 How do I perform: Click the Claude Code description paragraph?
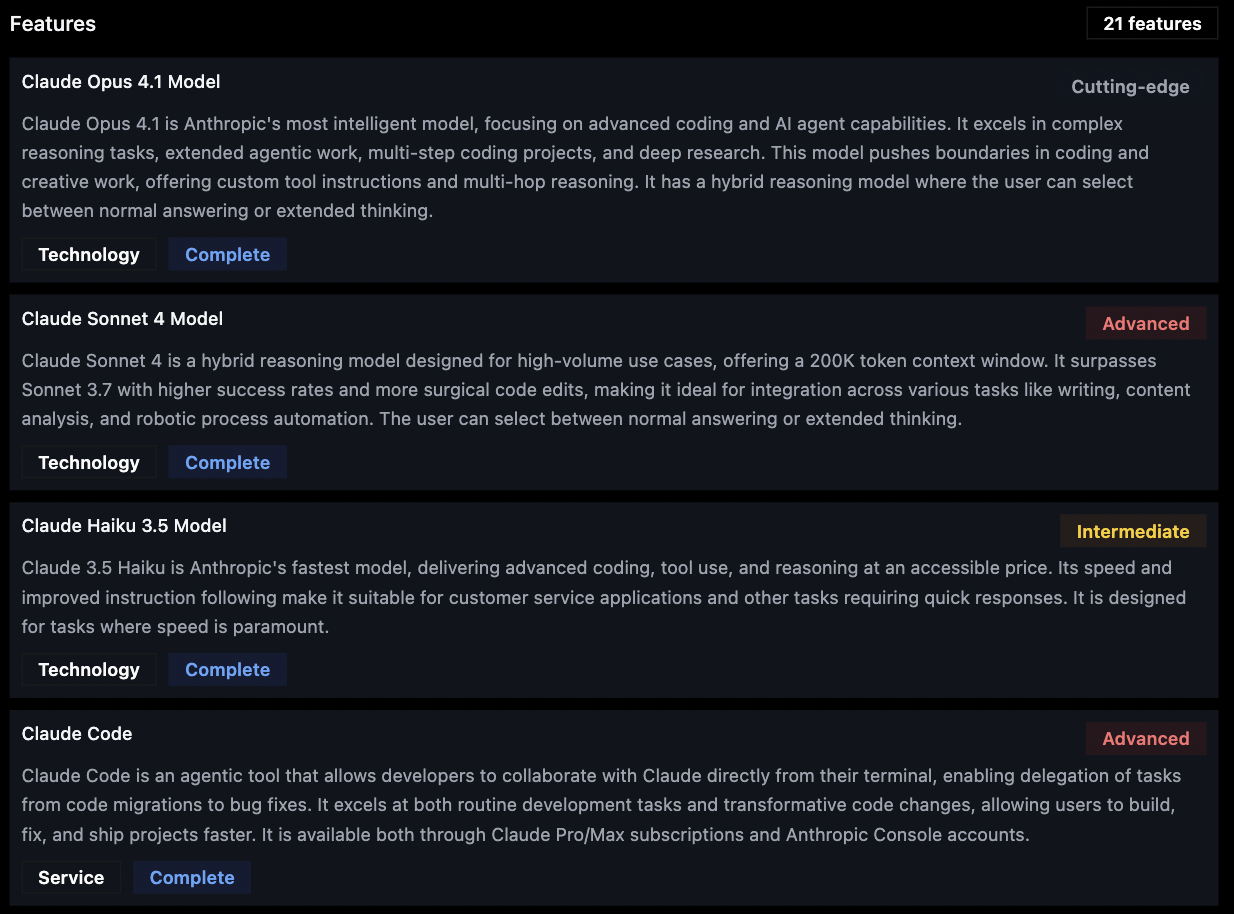600,805
